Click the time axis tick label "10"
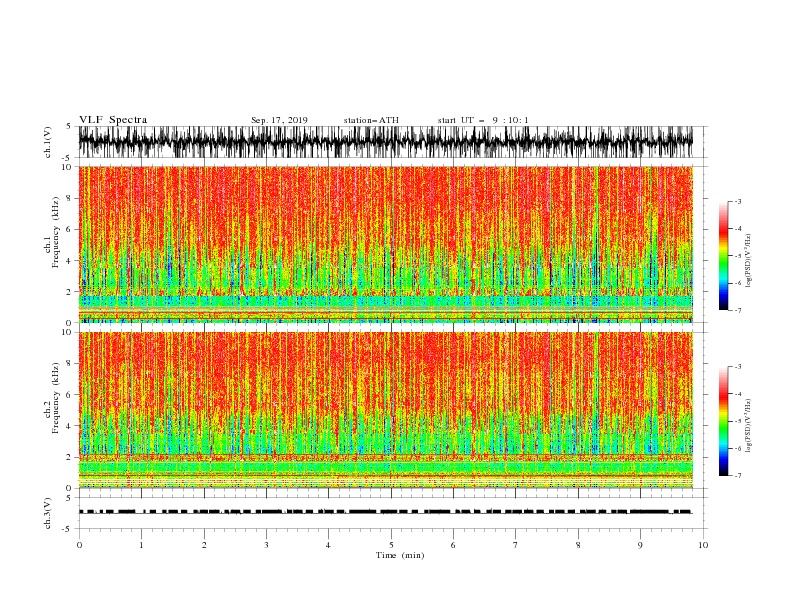This screenshot has height=612, width=792. click(x=703, y=545)
